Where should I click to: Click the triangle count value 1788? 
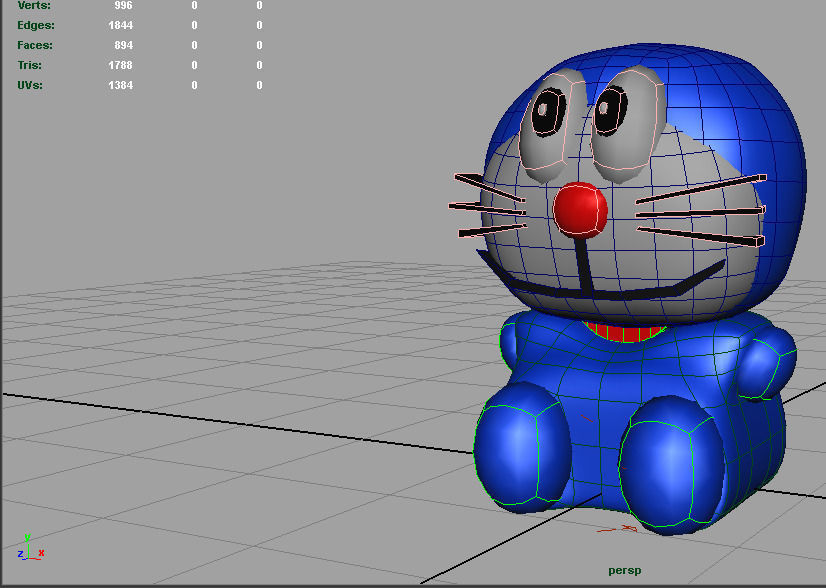(x=121, y=65)
